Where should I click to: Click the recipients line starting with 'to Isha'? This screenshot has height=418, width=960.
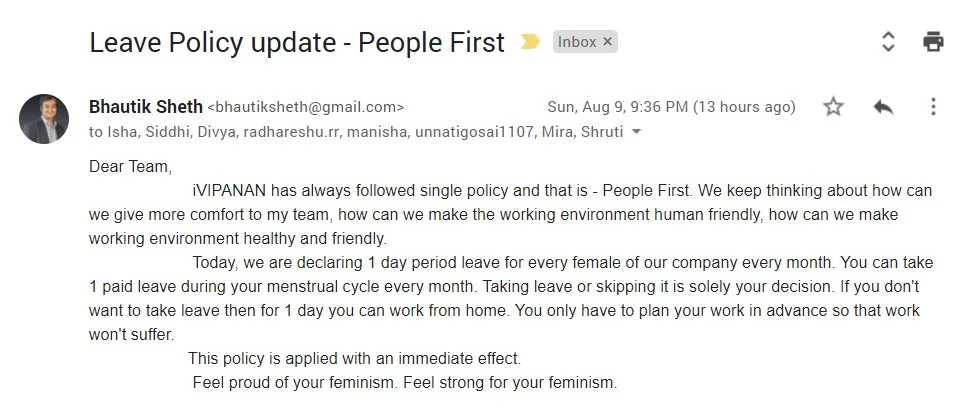(x=356, y=132)
